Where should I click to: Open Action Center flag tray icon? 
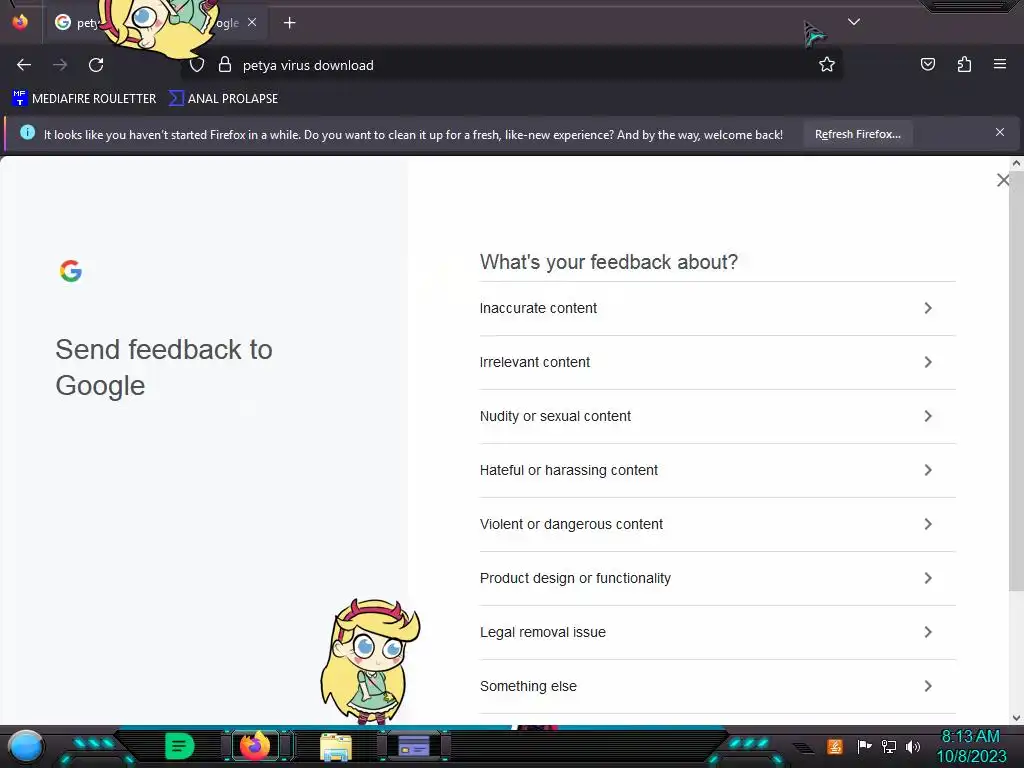pos(865,746)
